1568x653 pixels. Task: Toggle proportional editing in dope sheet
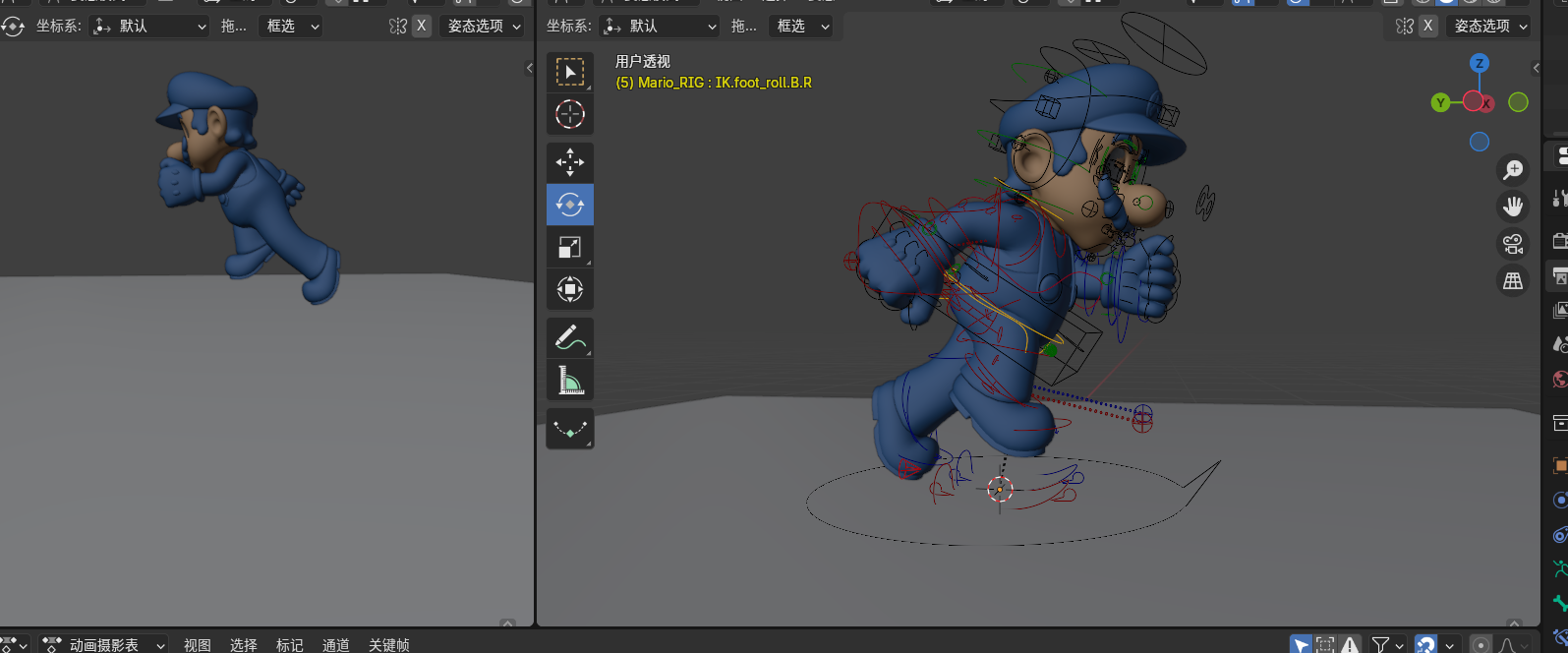pos(1481,645)
